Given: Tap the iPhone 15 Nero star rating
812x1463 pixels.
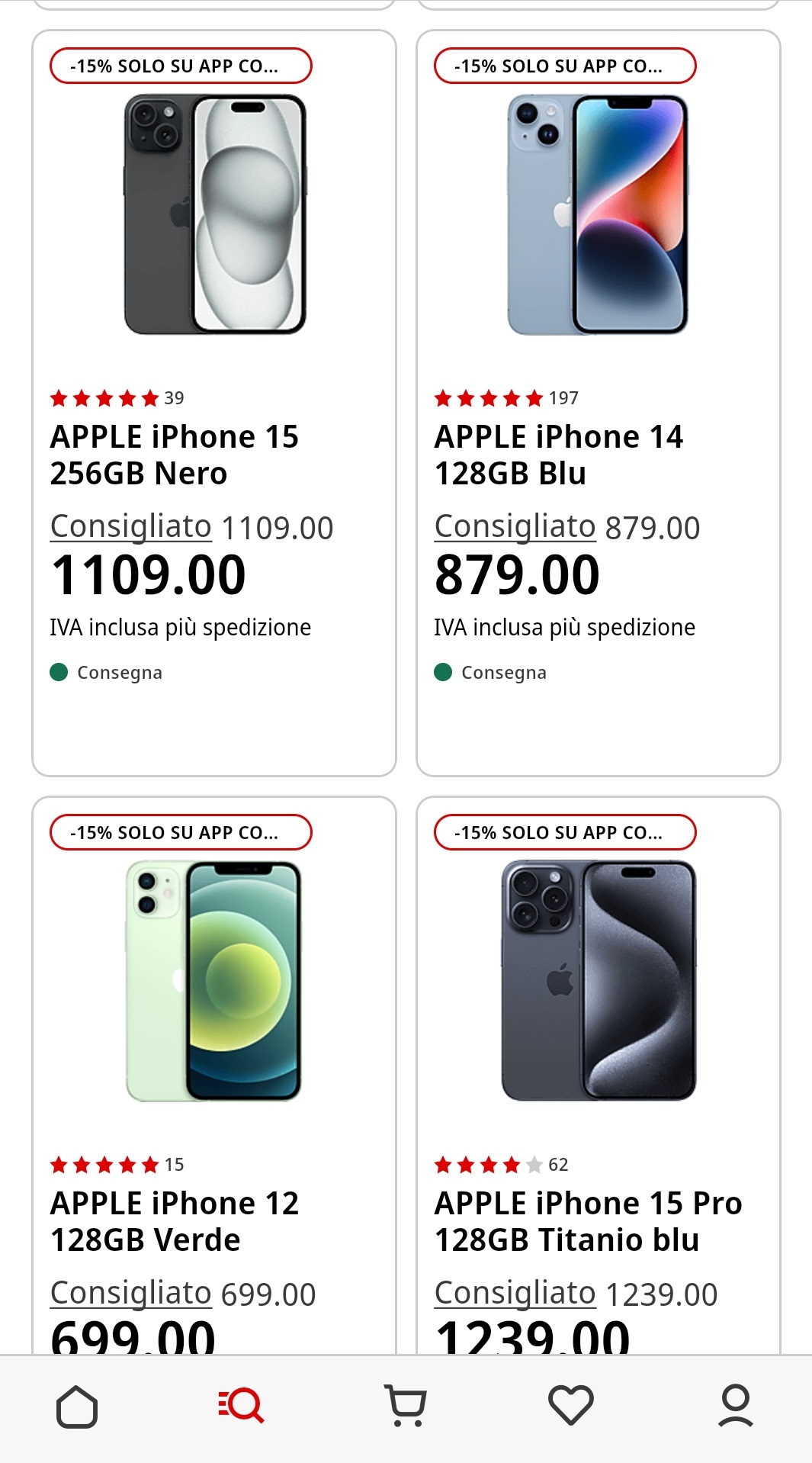Looking at the screenshot, I should [104, 398].
